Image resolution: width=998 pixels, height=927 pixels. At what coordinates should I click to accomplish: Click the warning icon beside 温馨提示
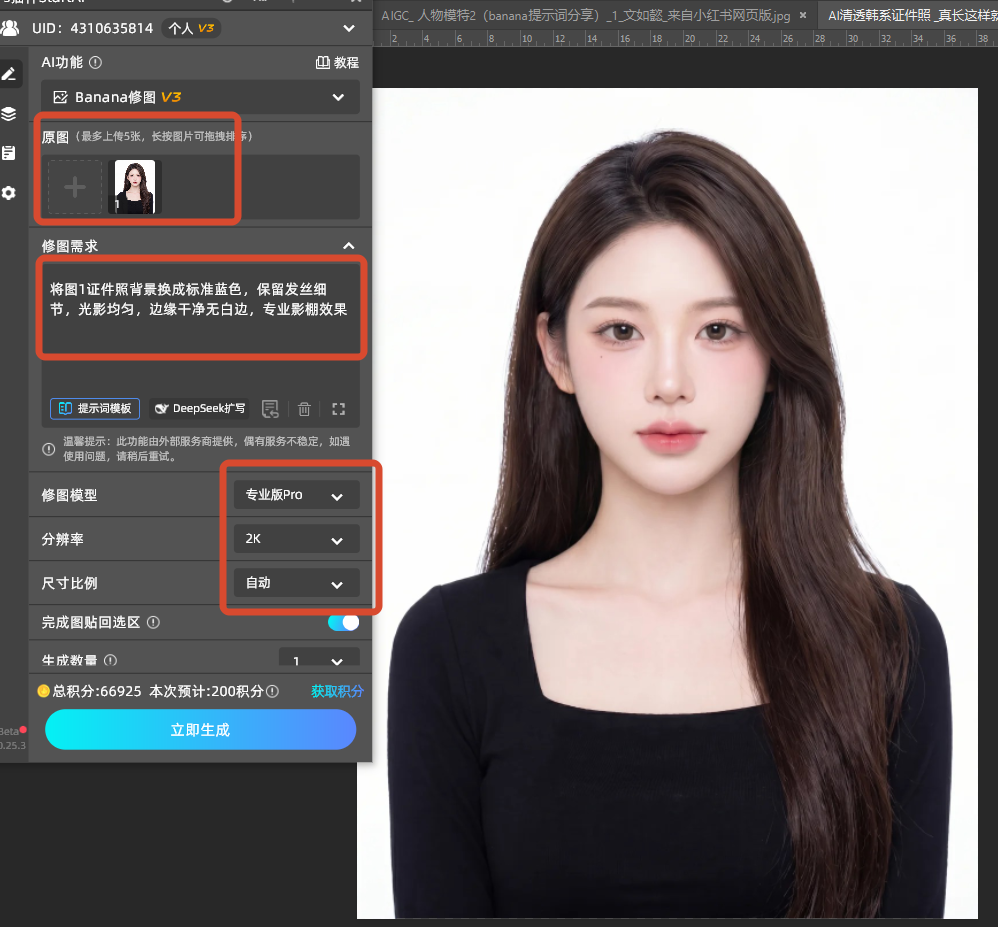pyautogui.click(x=48, y=449)
